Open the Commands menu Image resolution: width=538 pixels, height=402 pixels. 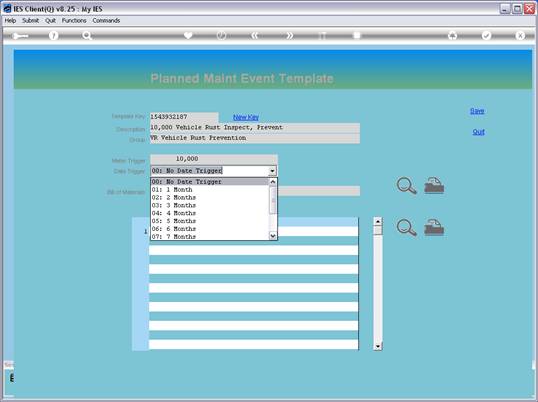(x=106, y=21)
